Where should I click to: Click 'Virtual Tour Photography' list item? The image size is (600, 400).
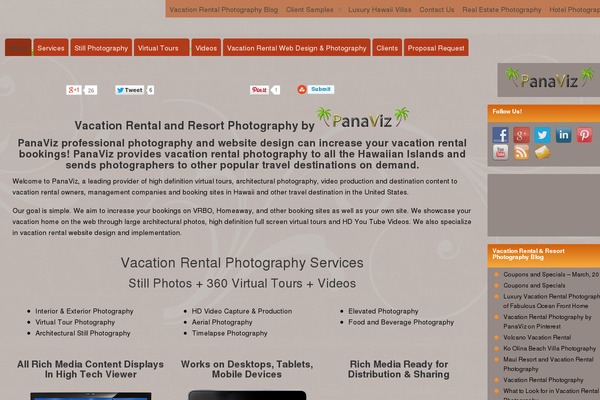point(75,323)
